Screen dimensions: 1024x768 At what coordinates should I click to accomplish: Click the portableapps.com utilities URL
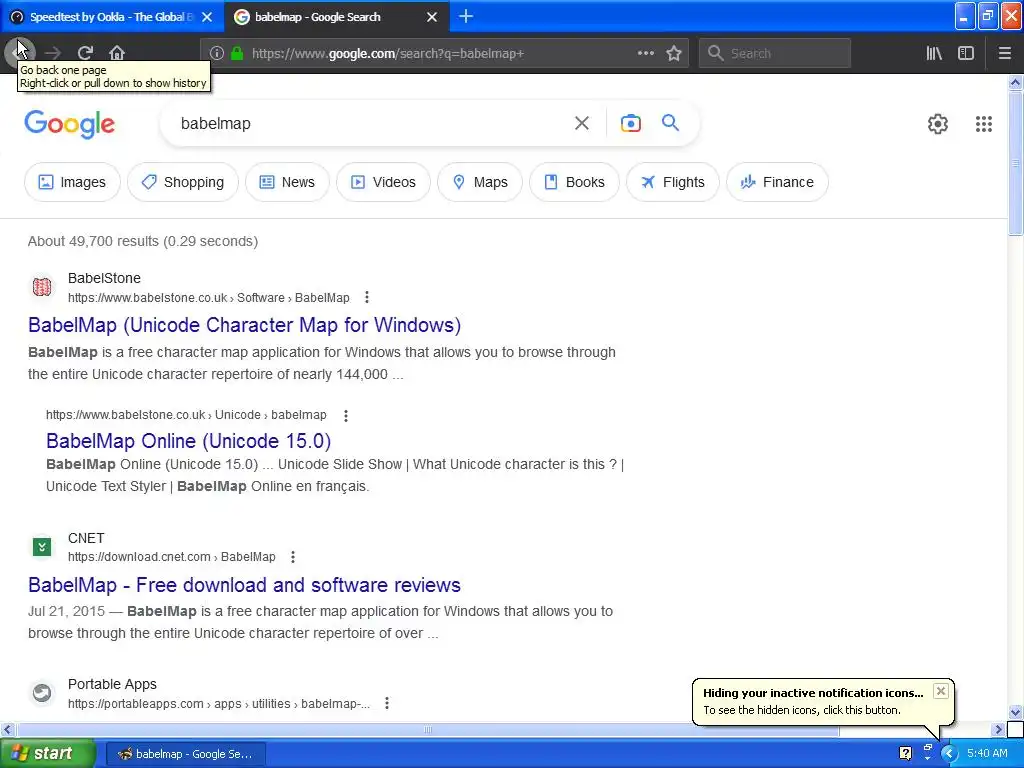tap(219, 704)
